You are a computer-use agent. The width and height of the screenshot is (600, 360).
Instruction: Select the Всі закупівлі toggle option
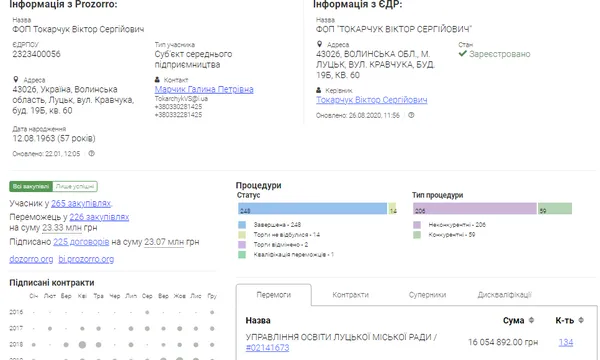(31, 186)
